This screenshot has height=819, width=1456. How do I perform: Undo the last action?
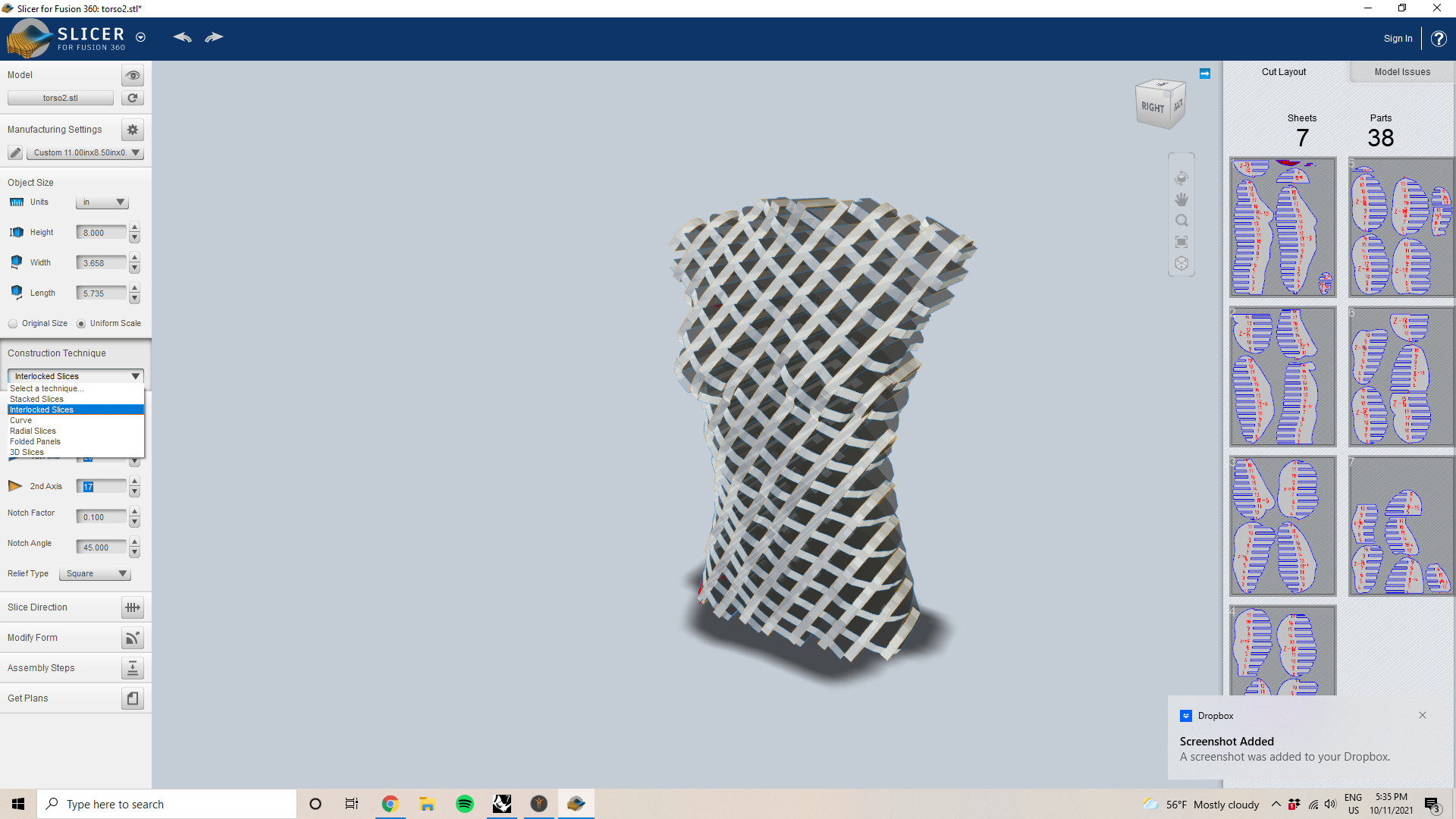[182, 37]
